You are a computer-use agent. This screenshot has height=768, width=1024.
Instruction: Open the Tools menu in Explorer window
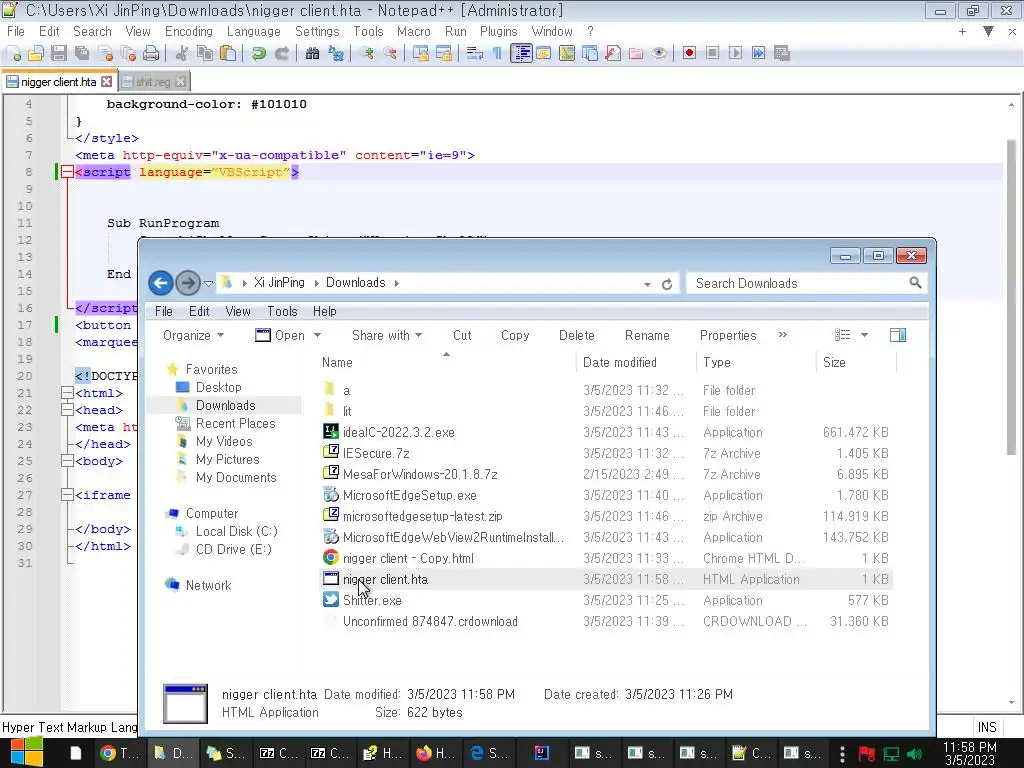pos(282,312)
